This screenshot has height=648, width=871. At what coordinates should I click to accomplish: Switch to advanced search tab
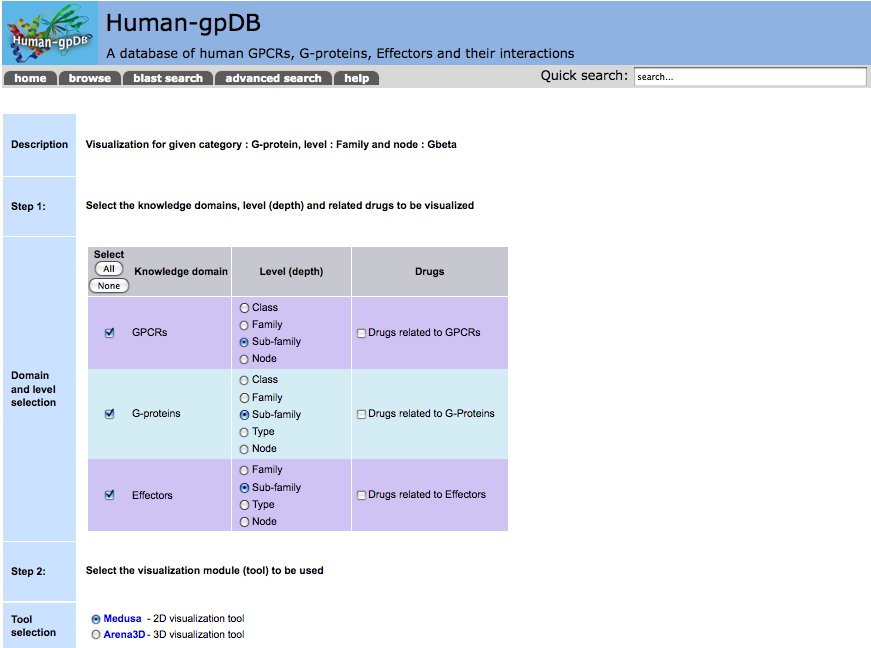273,78
